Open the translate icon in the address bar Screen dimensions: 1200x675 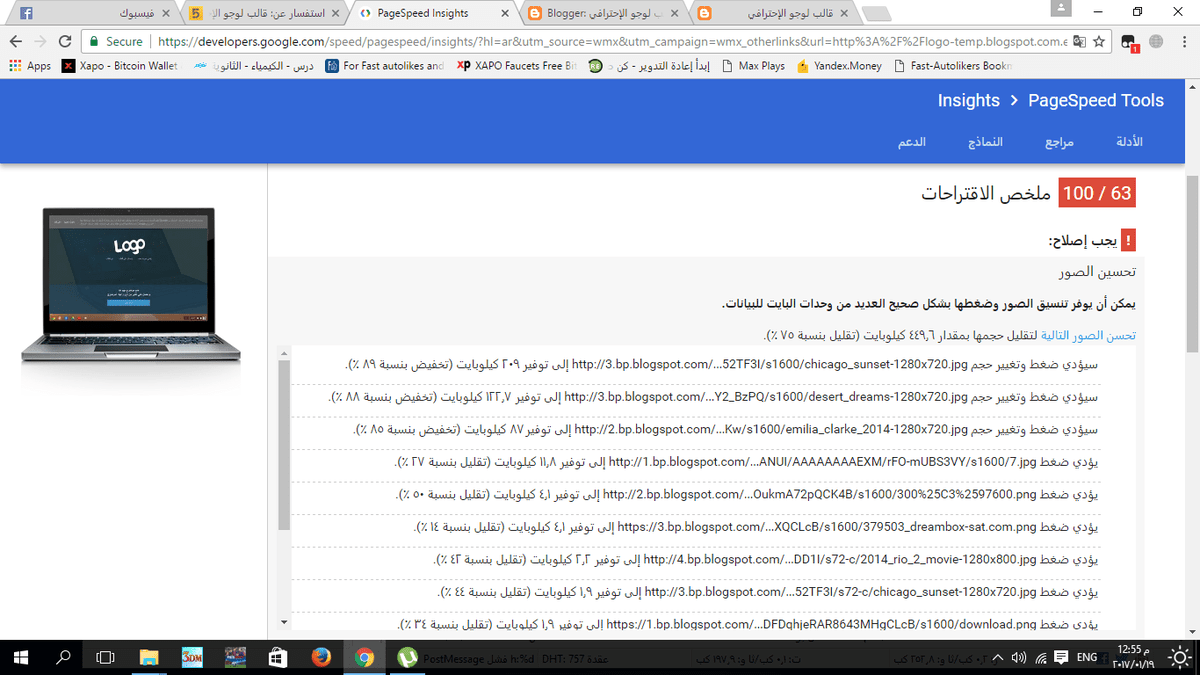1079,42
